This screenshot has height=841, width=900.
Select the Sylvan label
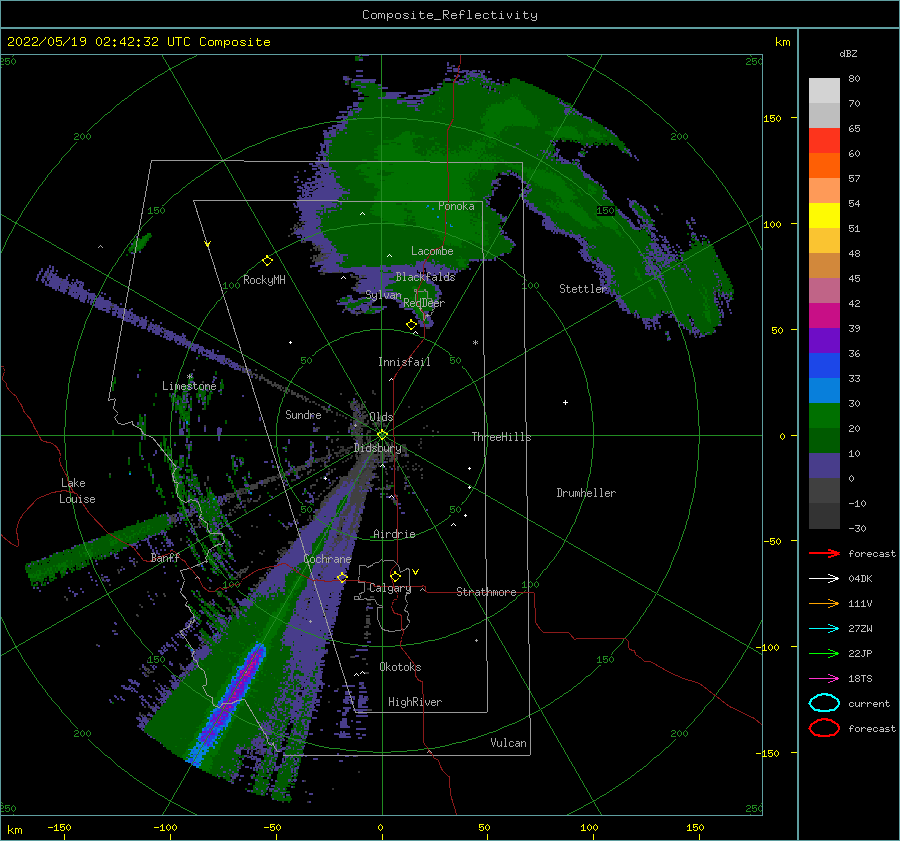coord(383,295)
